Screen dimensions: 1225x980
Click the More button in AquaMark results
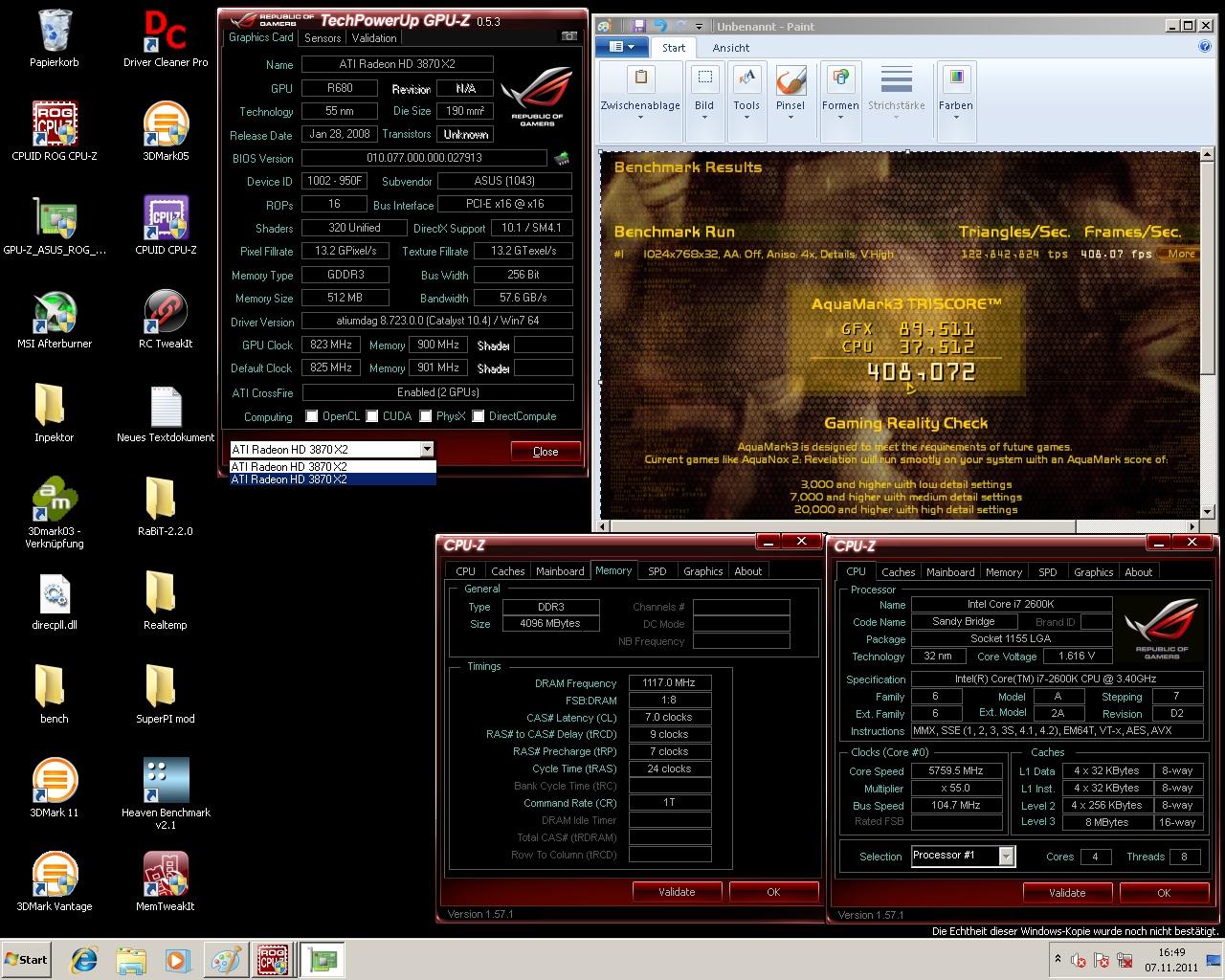click(x=1181, y=254)
